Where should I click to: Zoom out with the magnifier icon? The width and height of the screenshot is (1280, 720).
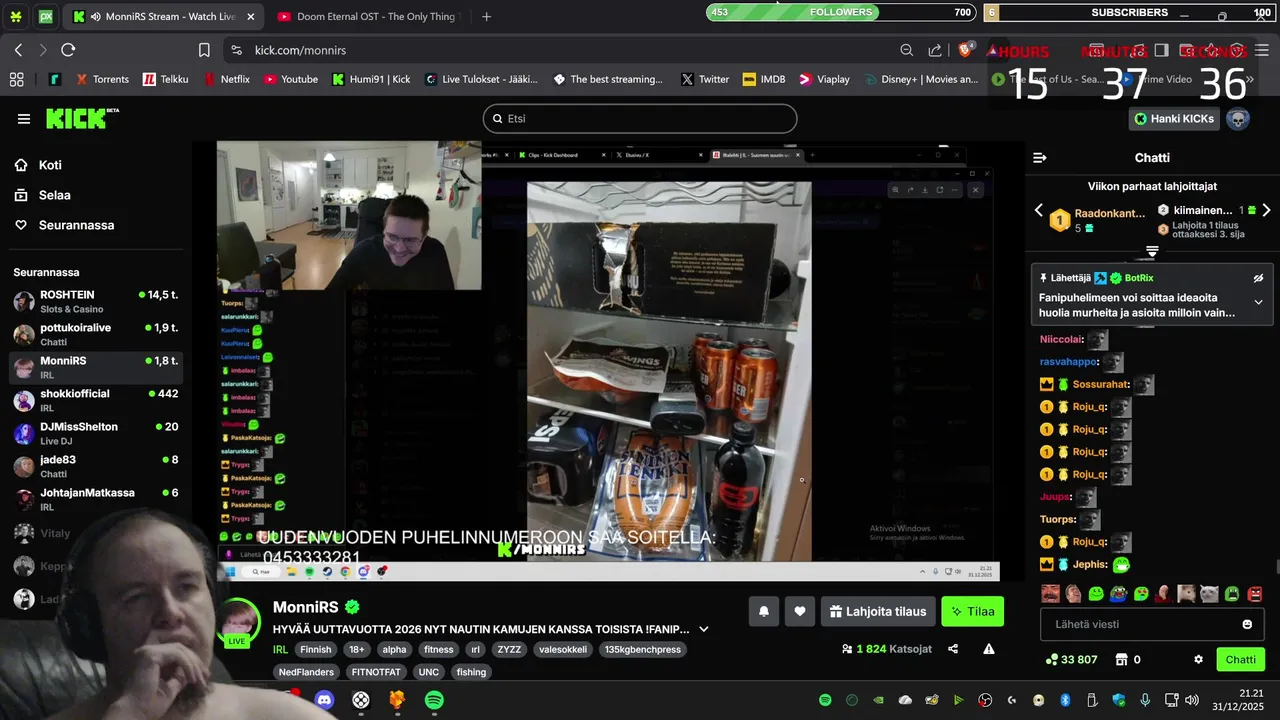pyautogui.click(x=906, y=50)
